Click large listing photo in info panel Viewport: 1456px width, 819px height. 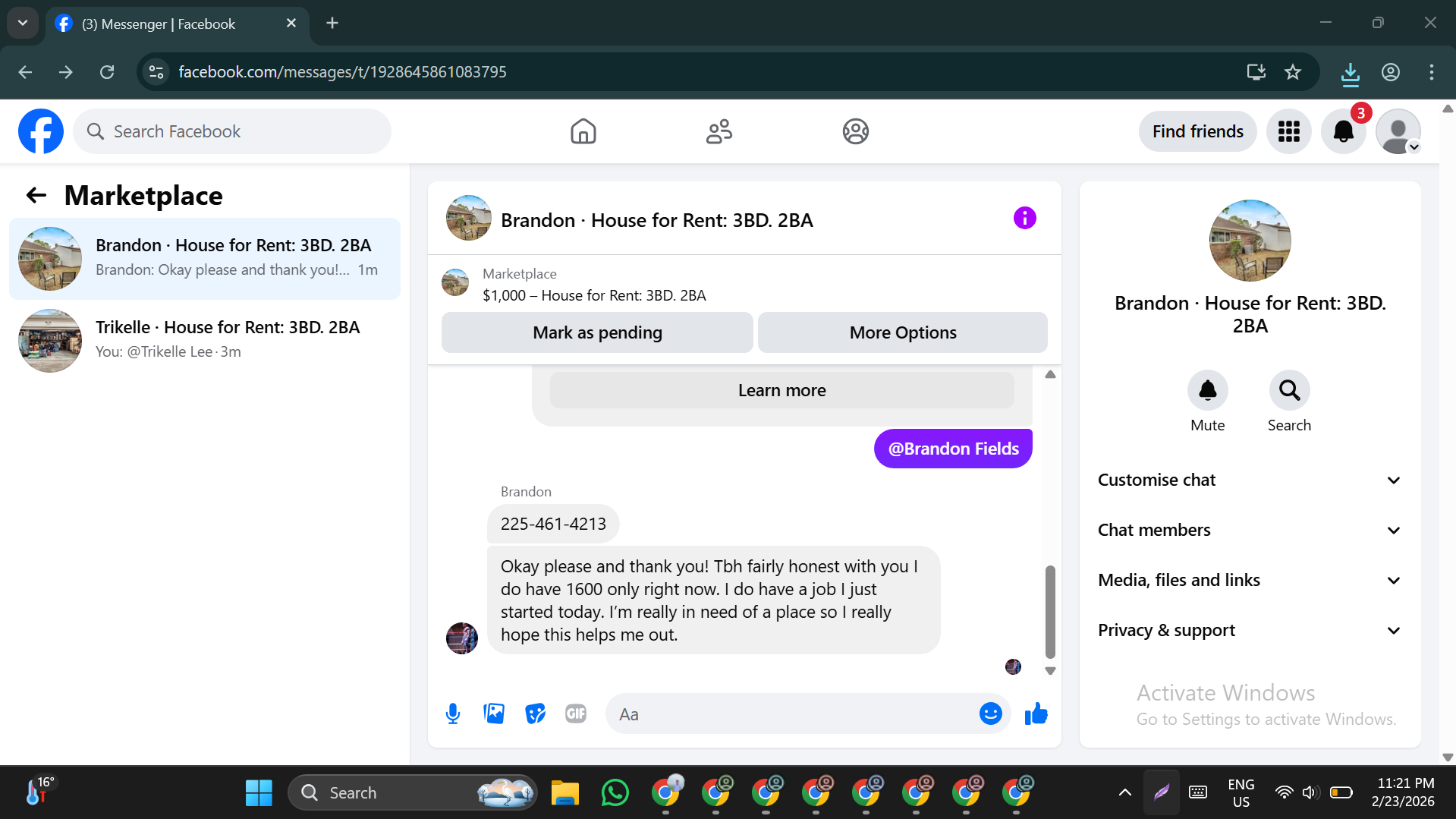tap(1250, 241)
